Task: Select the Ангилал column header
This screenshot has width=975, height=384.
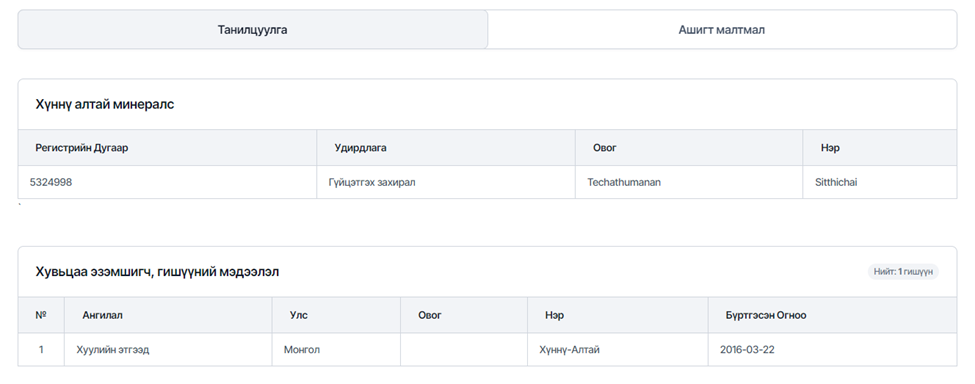Action: point(168,315)
